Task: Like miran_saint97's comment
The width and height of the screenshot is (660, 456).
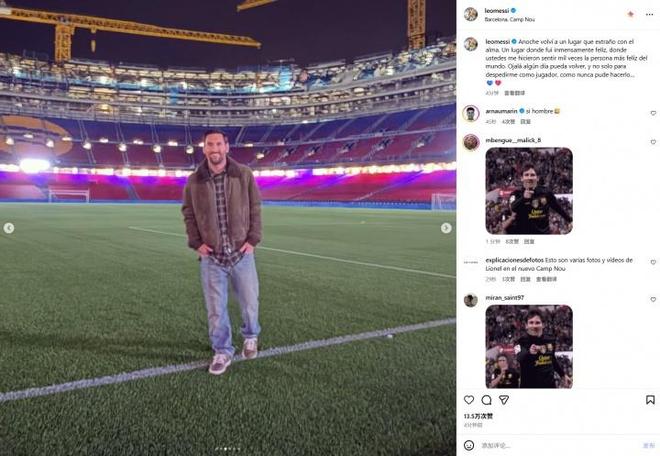Action: click(653, 298)
